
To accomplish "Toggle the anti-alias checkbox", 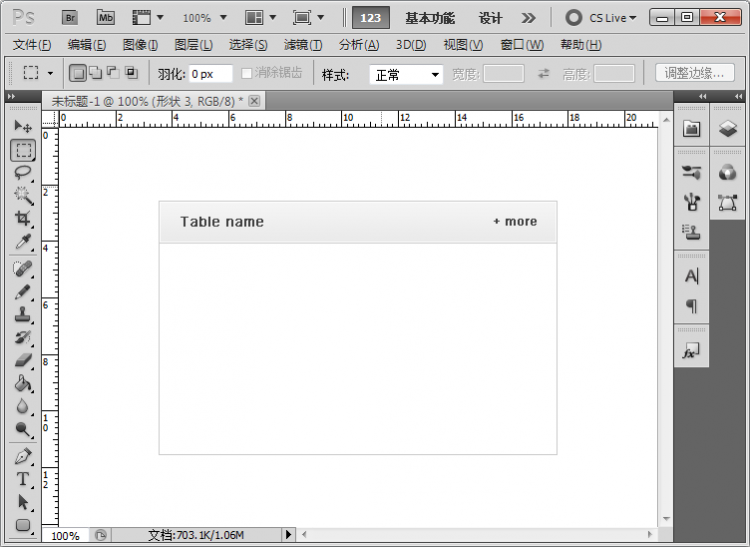I will point(246,74).
